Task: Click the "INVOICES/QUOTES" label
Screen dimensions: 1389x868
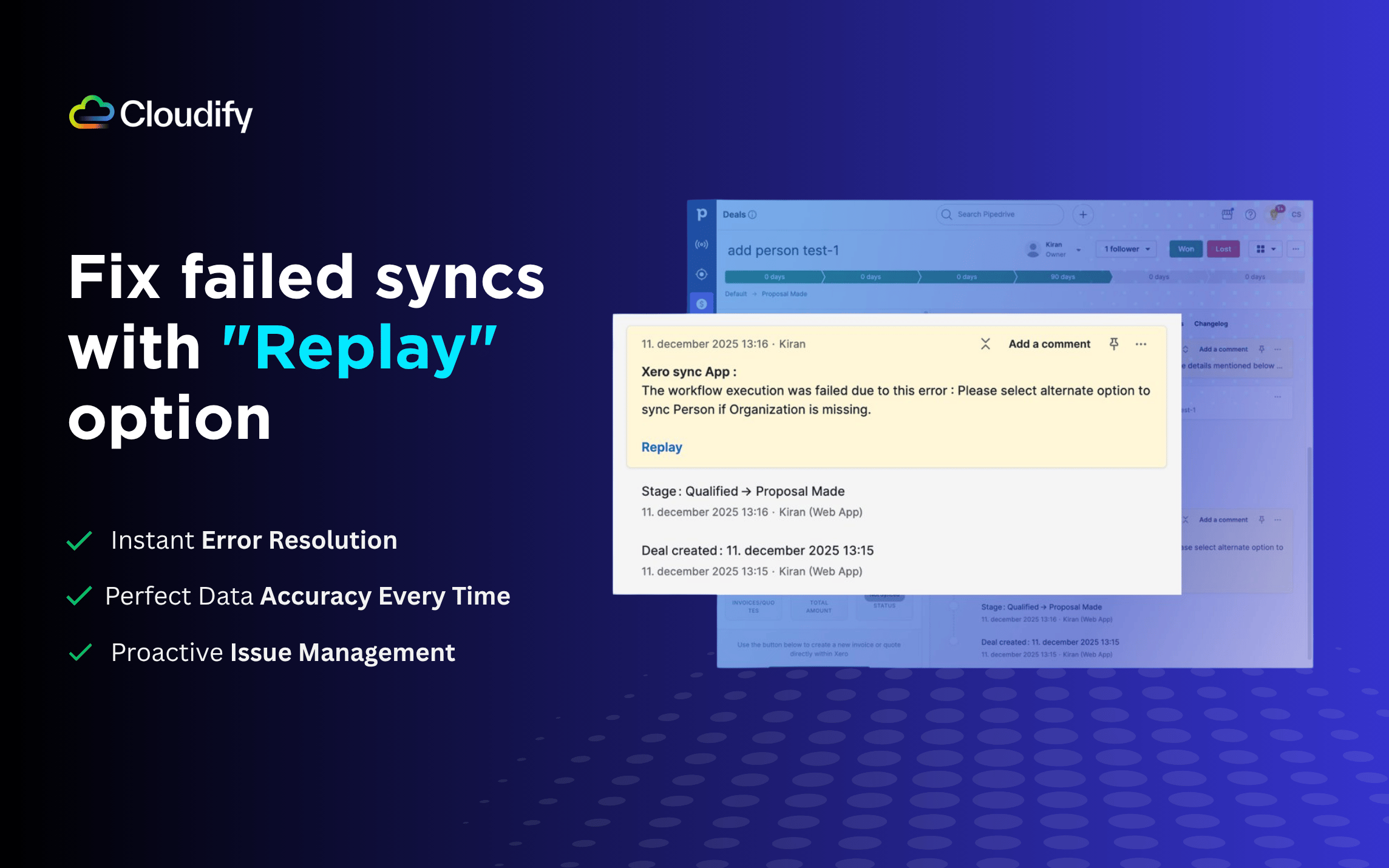Action: coord(753,607)
